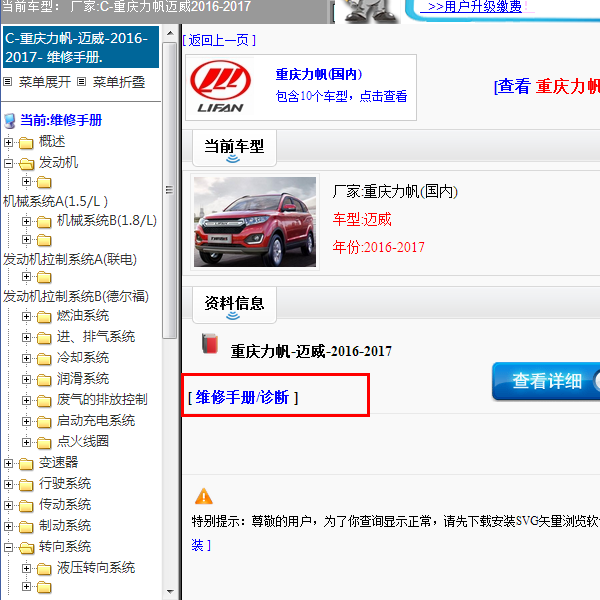Click the folder icon for 启动充电系统

coord(44,422)
